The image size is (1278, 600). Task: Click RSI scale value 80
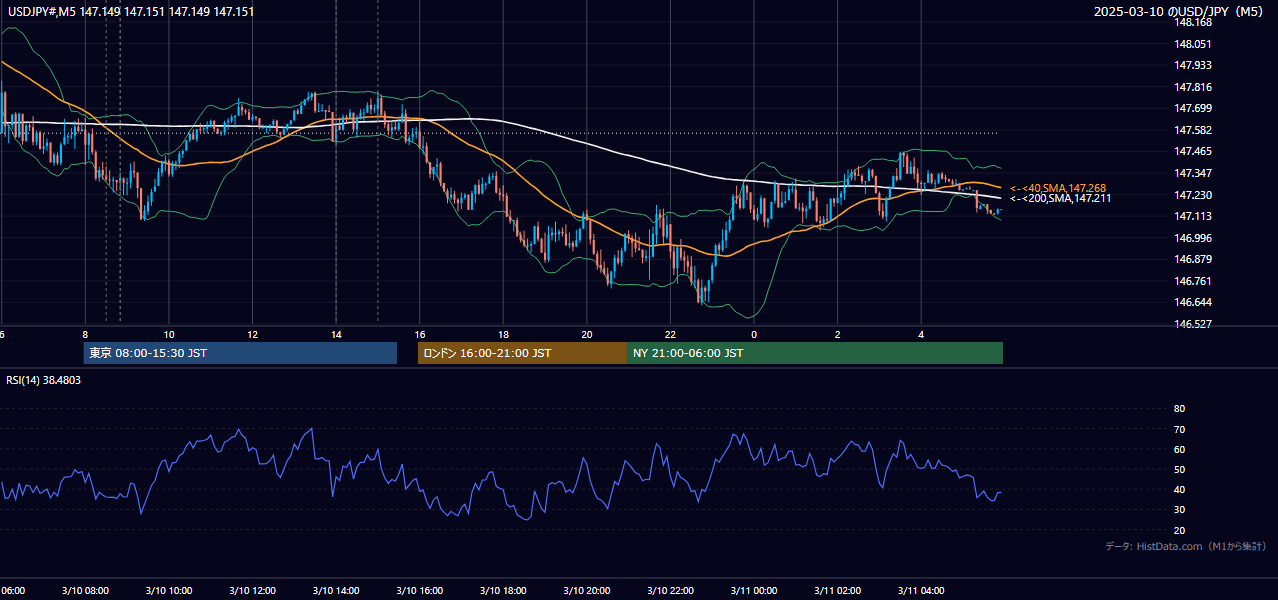click(1179, 409)
